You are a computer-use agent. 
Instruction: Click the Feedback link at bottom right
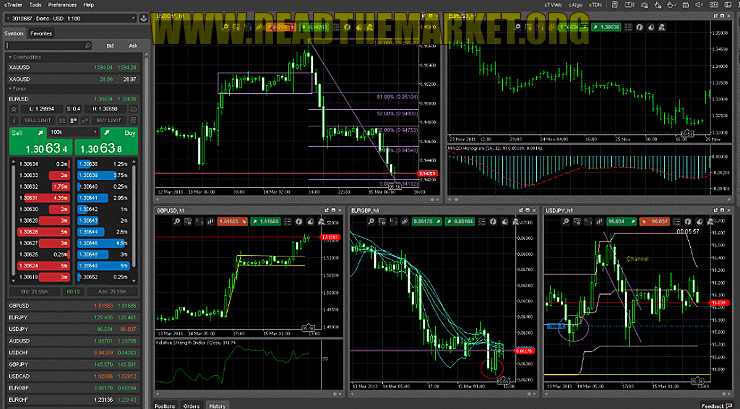715,406
